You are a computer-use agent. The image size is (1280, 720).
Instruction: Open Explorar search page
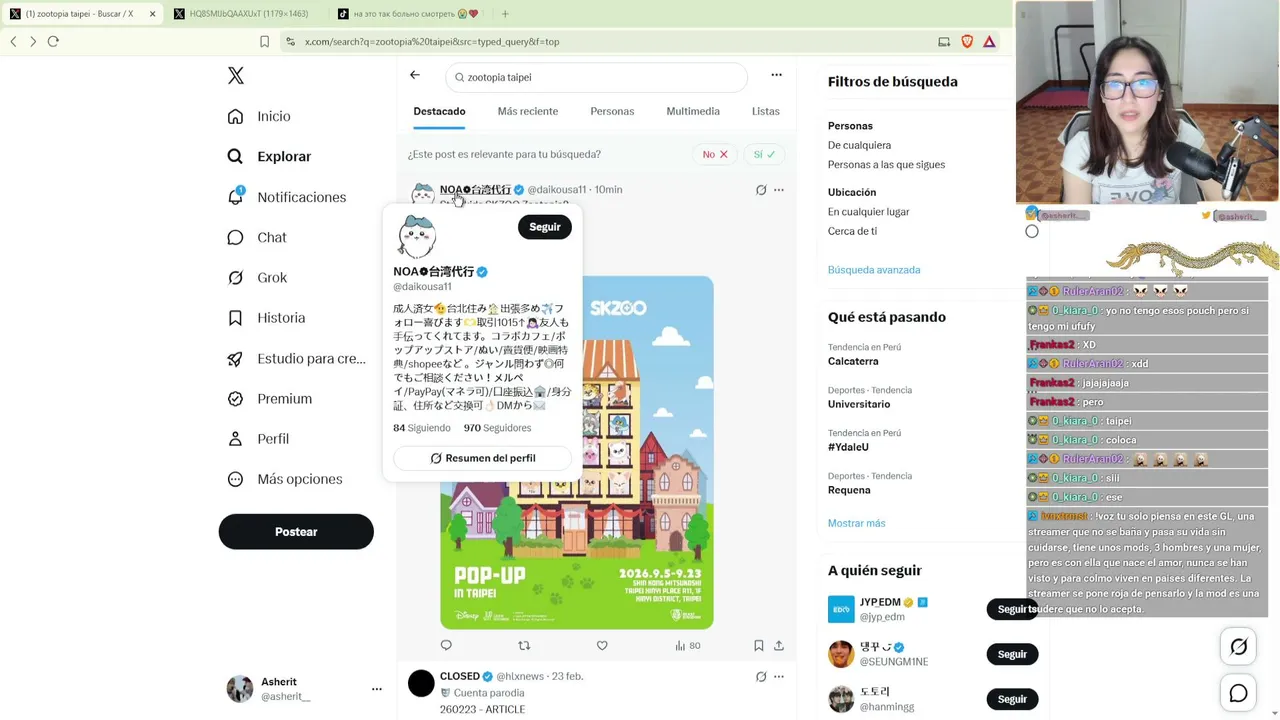pyautogui.click(x=269, y=157)
